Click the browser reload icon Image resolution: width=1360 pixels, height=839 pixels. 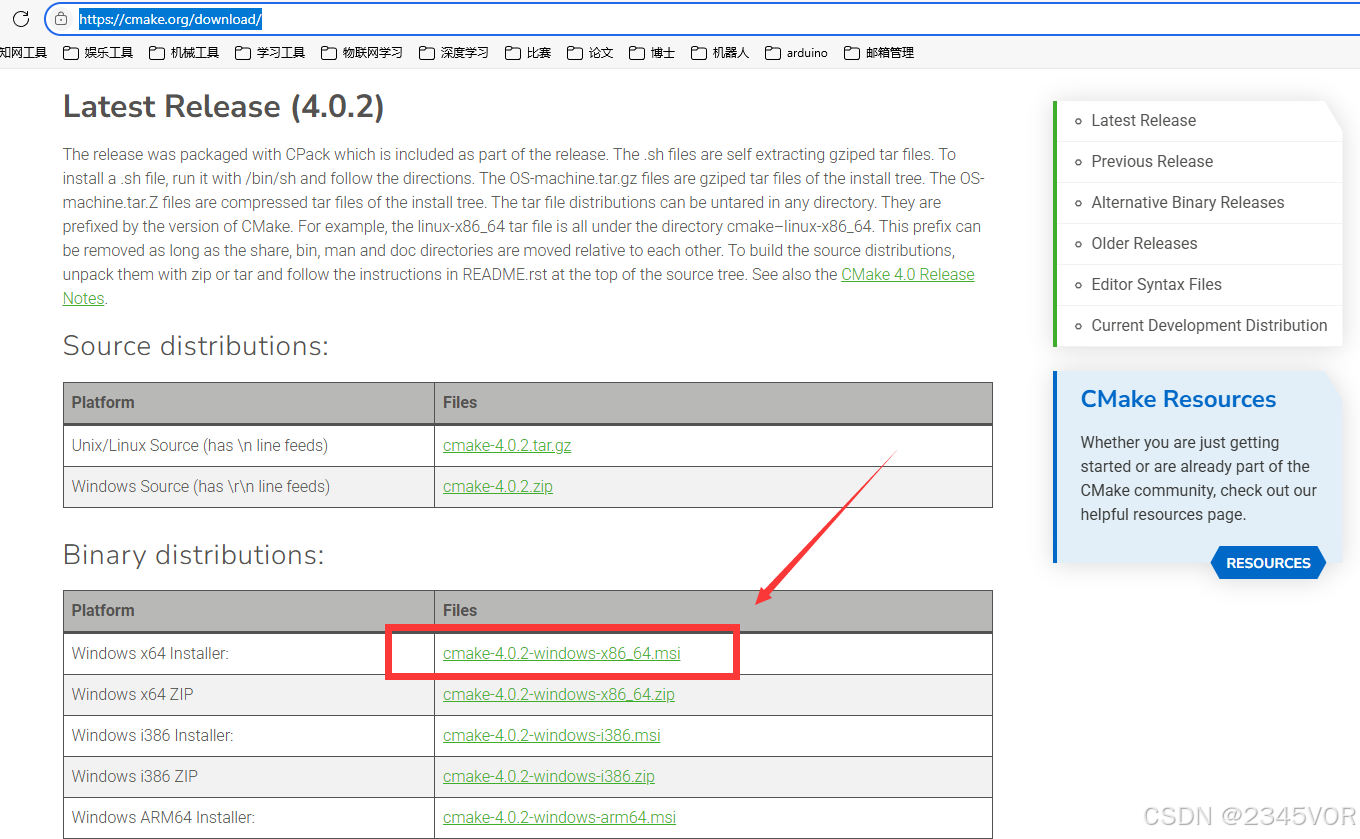coord(21,19)
